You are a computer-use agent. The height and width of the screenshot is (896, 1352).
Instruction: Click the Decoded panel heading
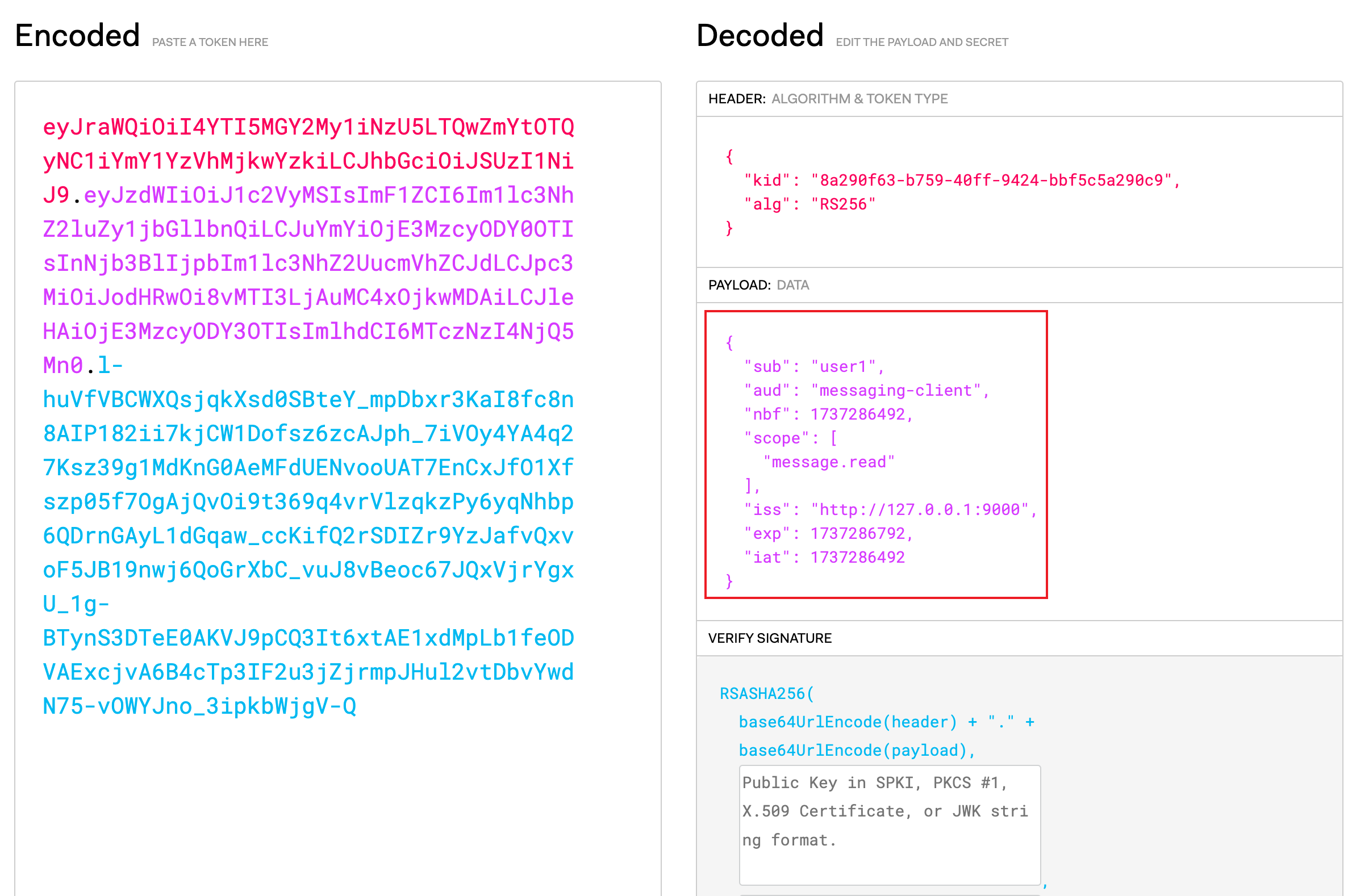(x=760, y=35)
